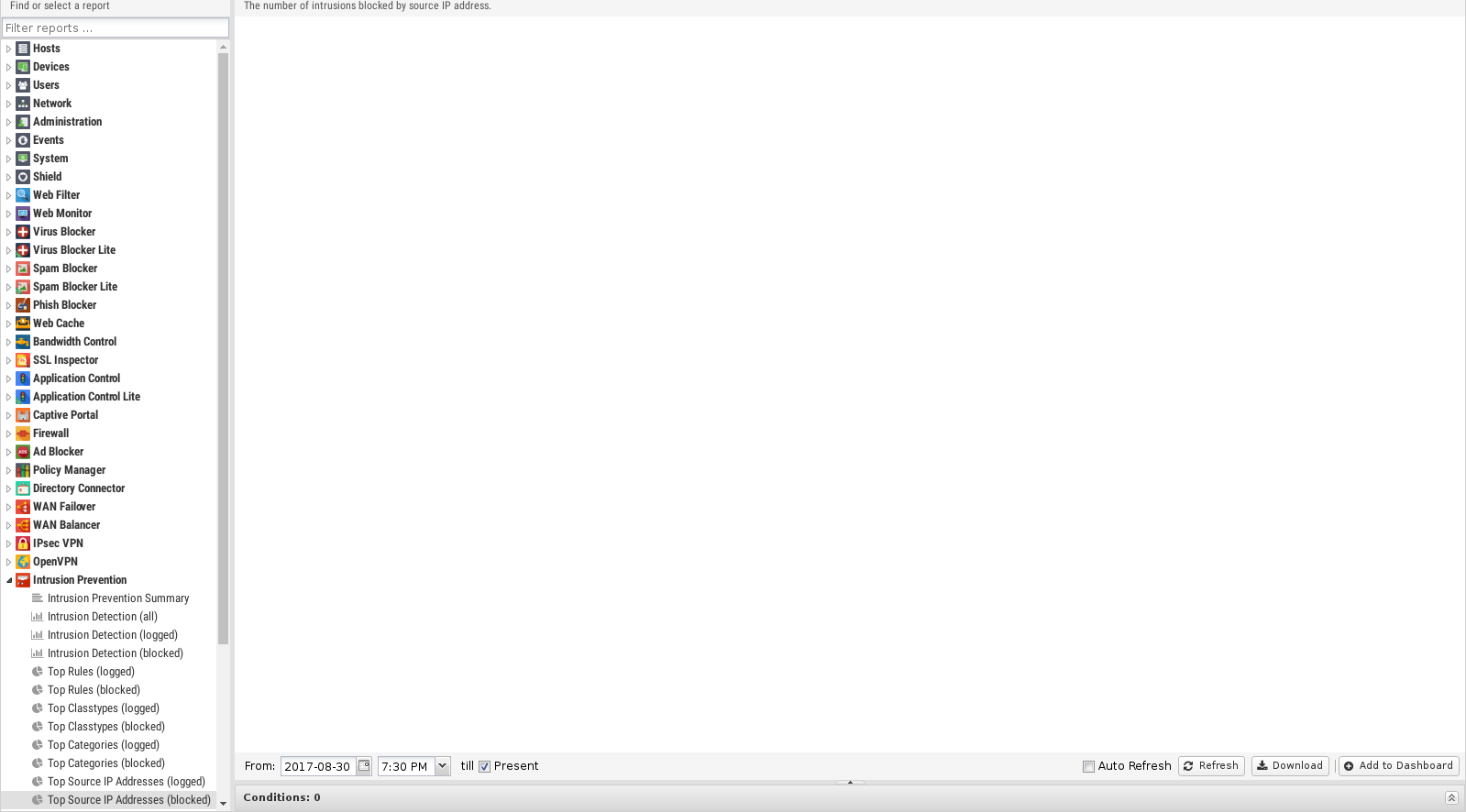
Task: Click Add to Dashboard button
Action: [x=1398, y=766]
